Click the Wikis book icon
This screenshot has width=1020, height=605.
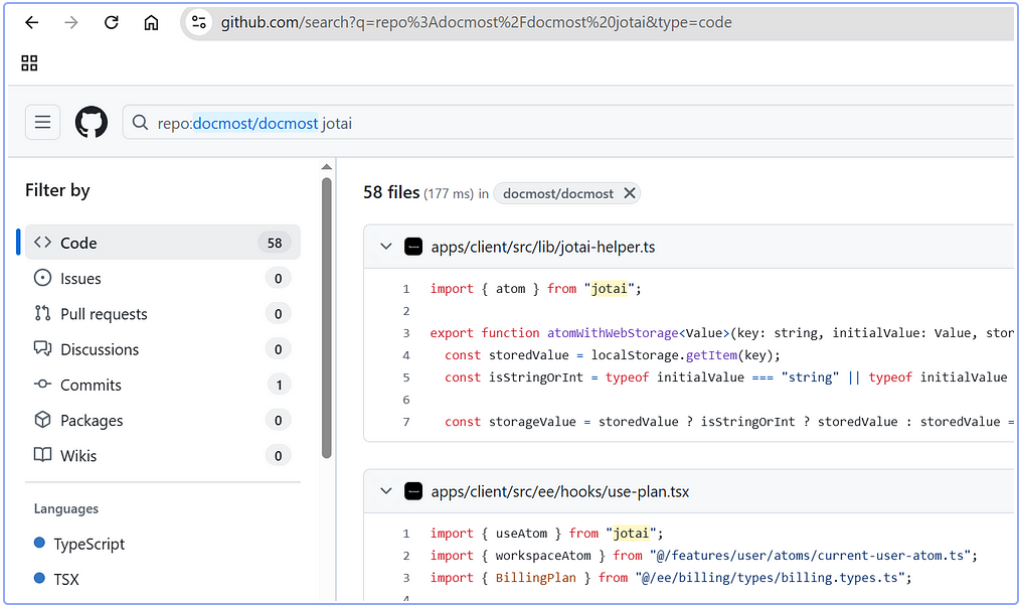pyautogui.click(x=42, y=455)
